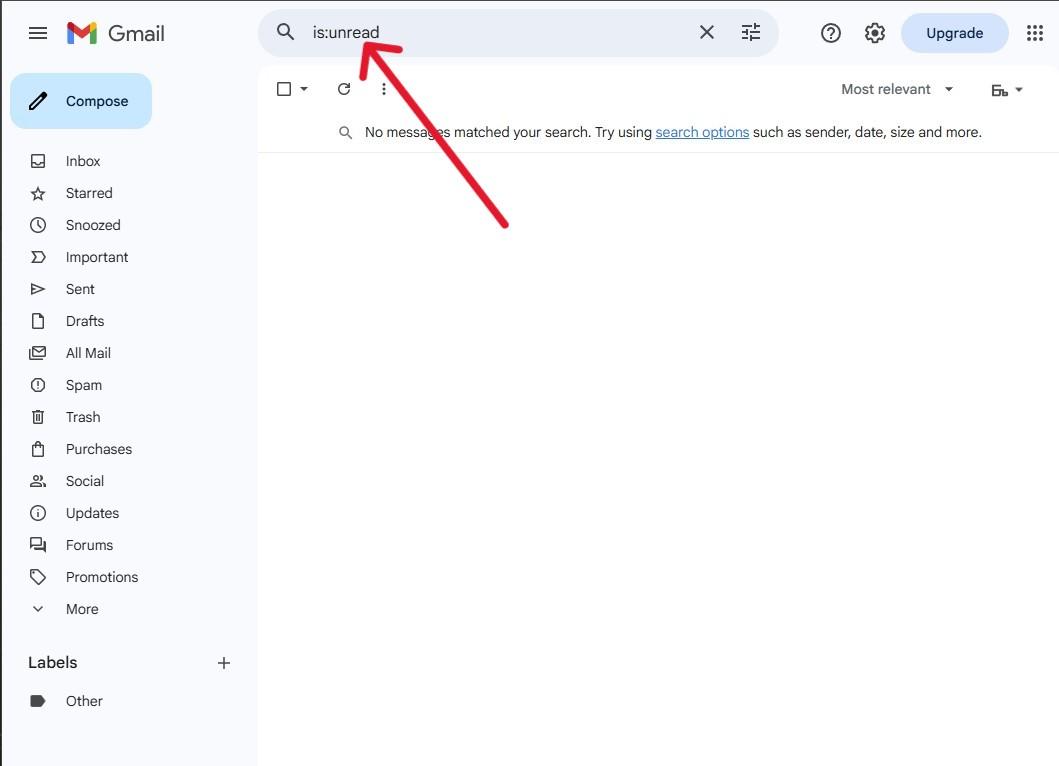Open the Starred folder
Viewport: 1059px width, 766px height.
tap(89, 193)
